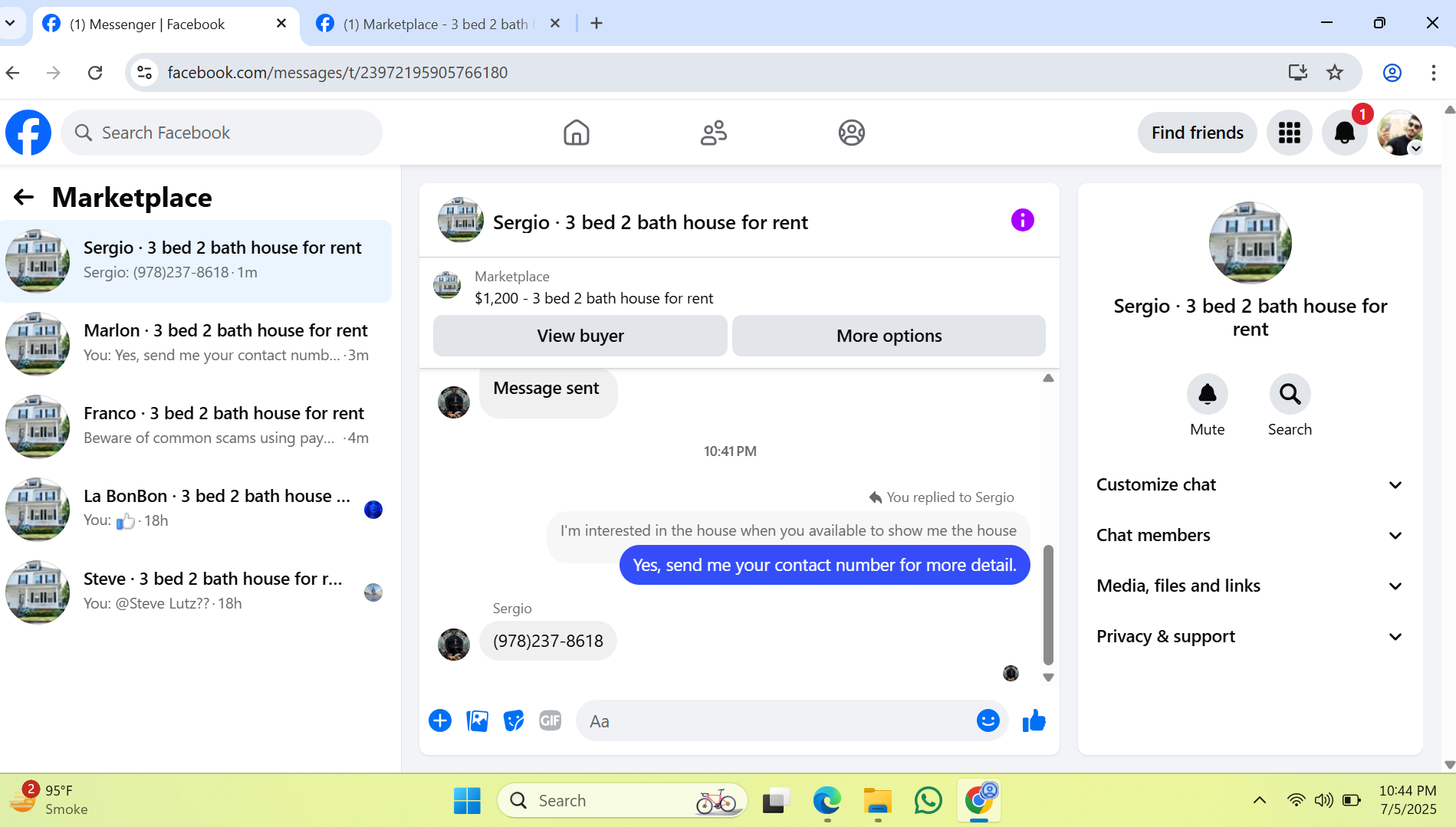Open a new browser tab
Viewport: 1456px width, 827px height.
[597, 23]
